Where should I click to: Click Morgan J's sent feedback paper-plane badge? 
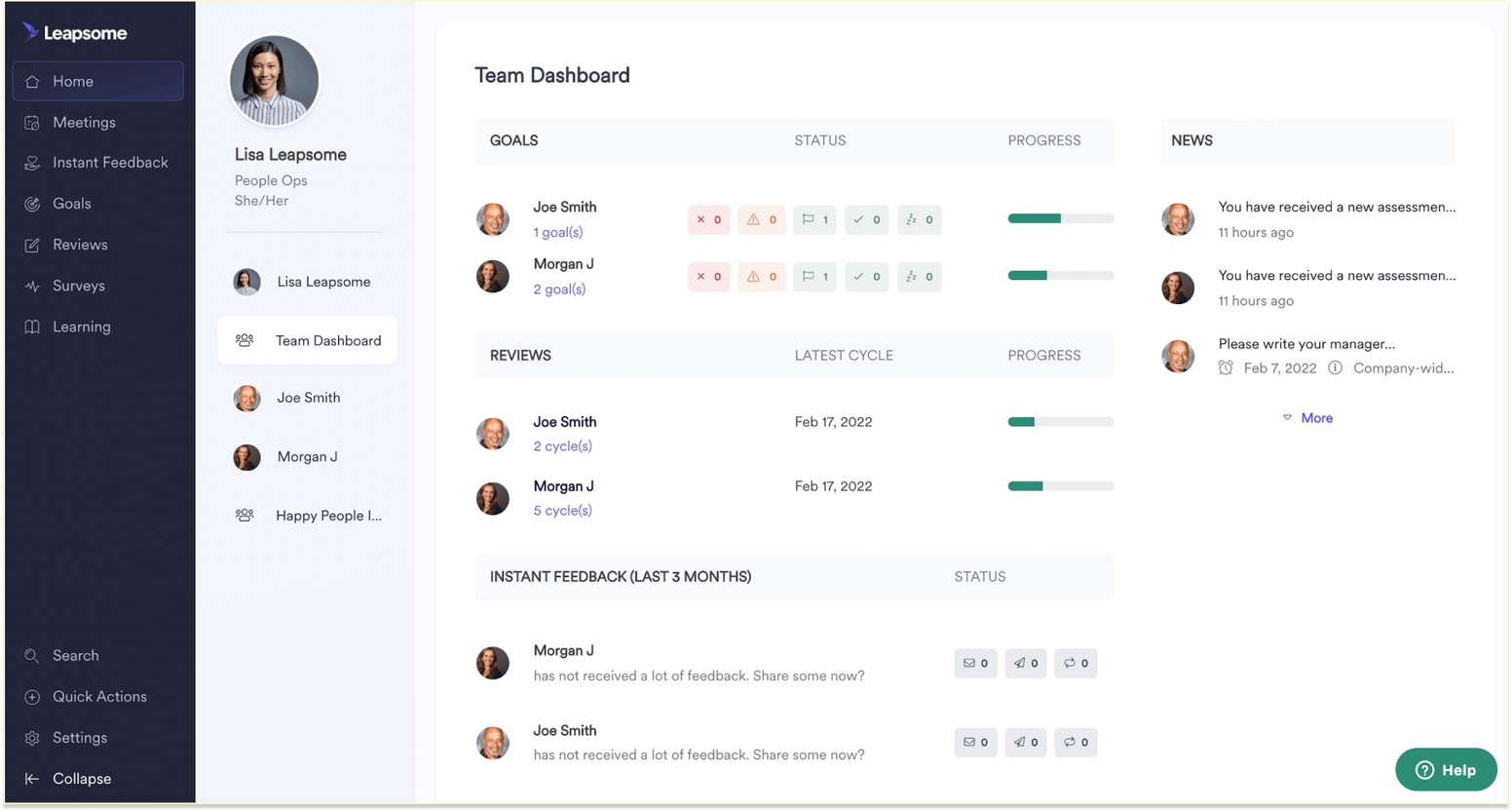pos(1026,663)
